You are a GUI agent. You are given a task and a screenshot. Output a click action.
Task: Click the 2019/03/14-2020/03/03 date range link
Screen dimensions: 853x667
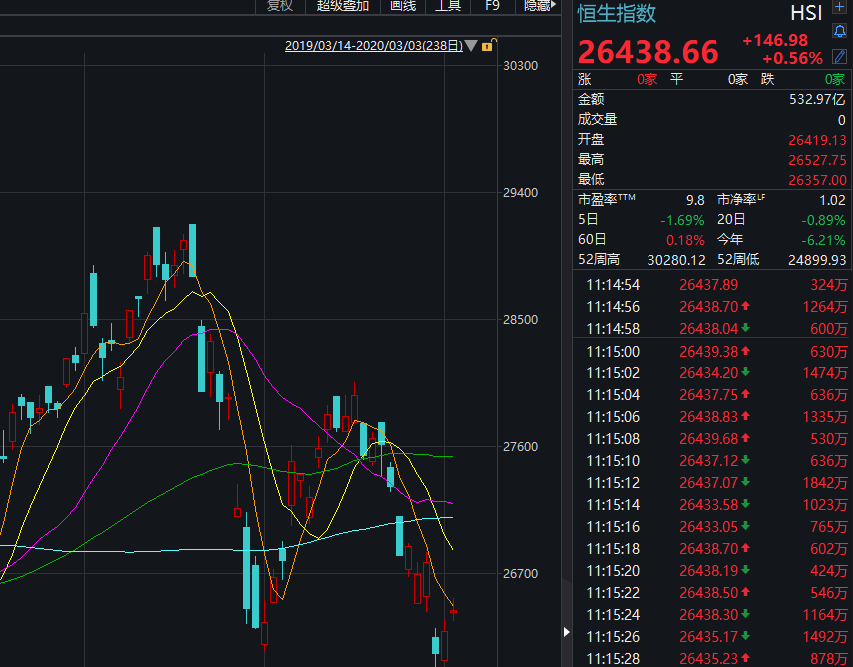[374, 46]
